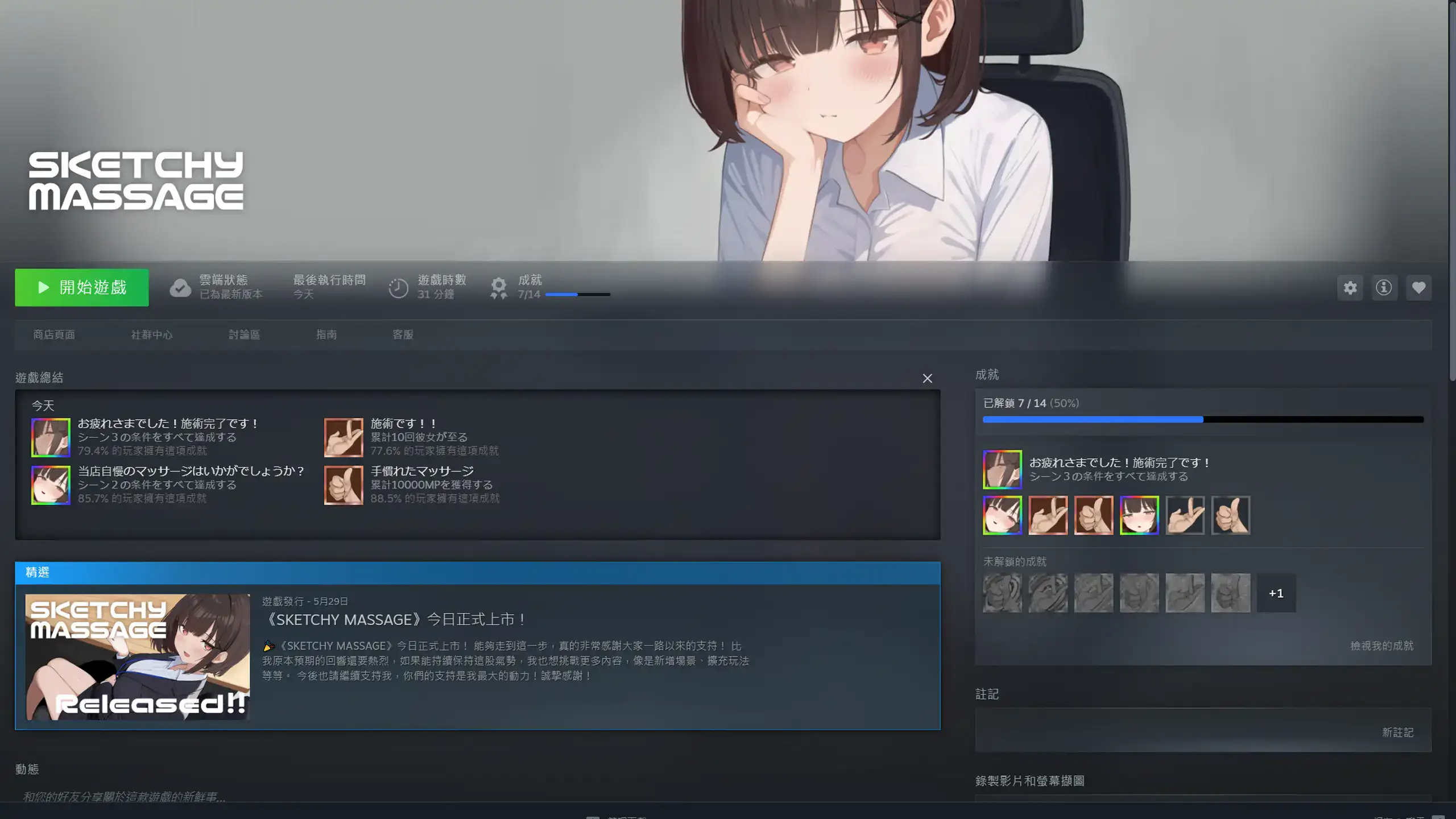Image resolution: width=1456 pixels, height=819 pixels.
Task: Add game to favorites with heart icon
Action: (x=1418, y=288)
